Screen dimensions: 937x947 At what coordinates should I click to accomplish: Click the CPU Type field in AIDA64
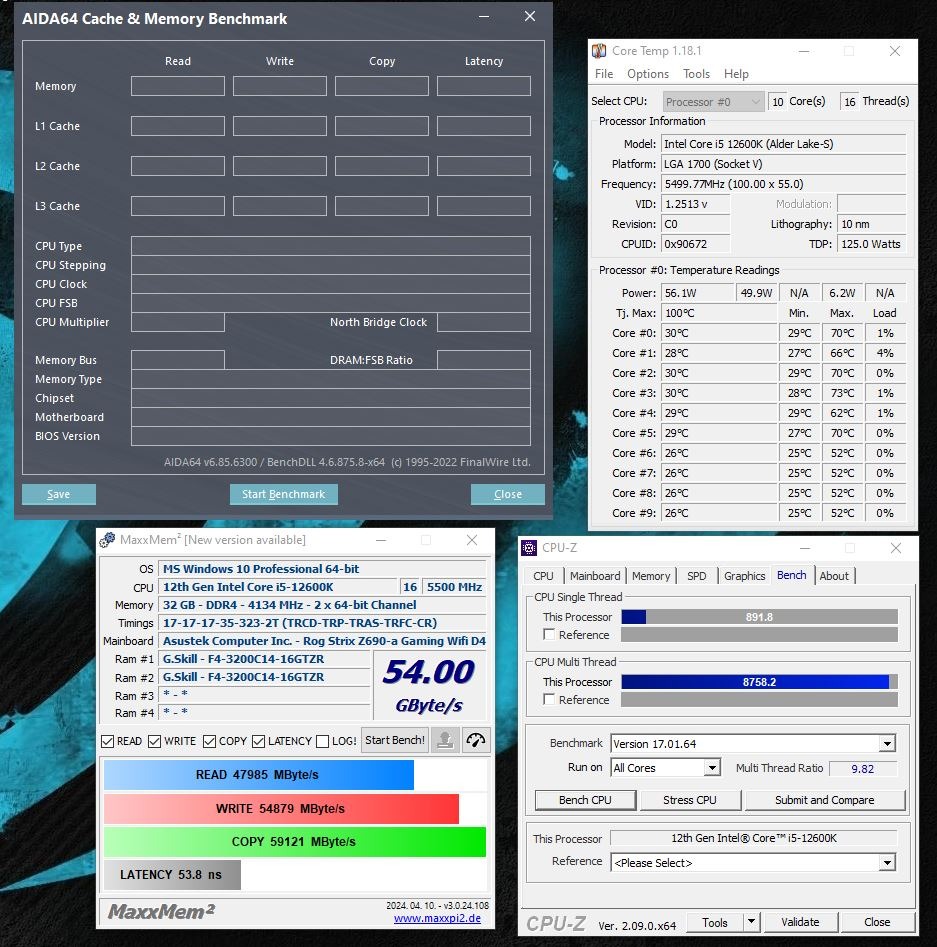click(331, 246)
